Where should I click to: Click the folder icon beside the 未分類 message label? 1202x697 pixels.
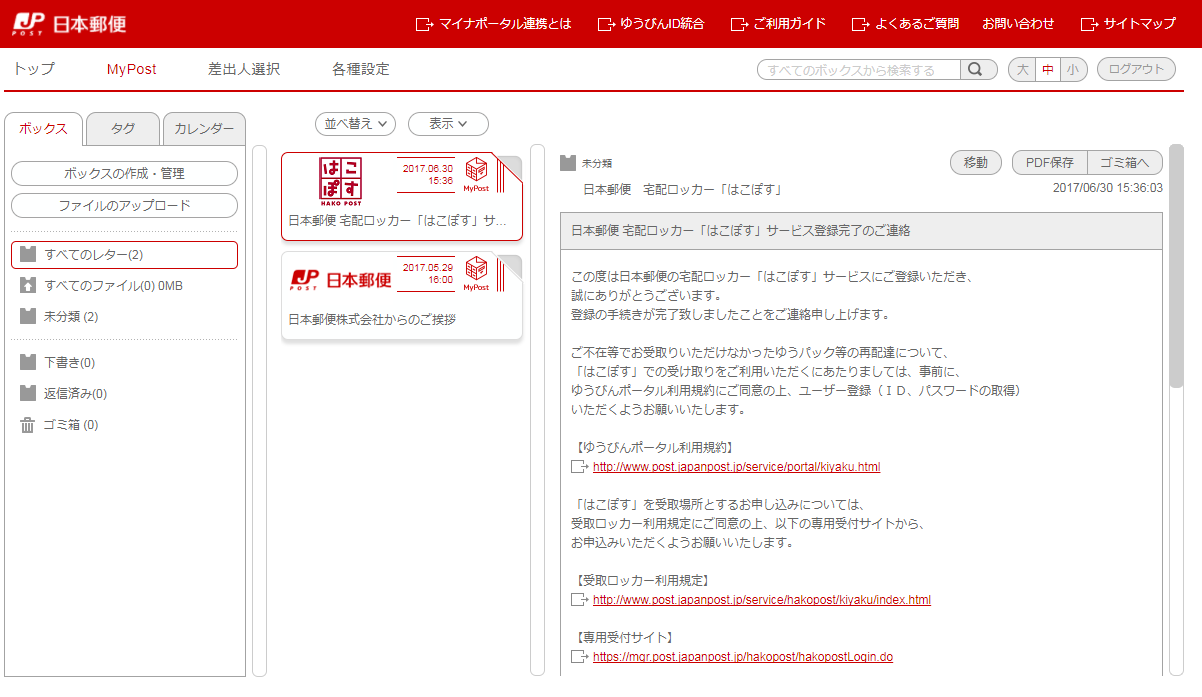point(568,162)
